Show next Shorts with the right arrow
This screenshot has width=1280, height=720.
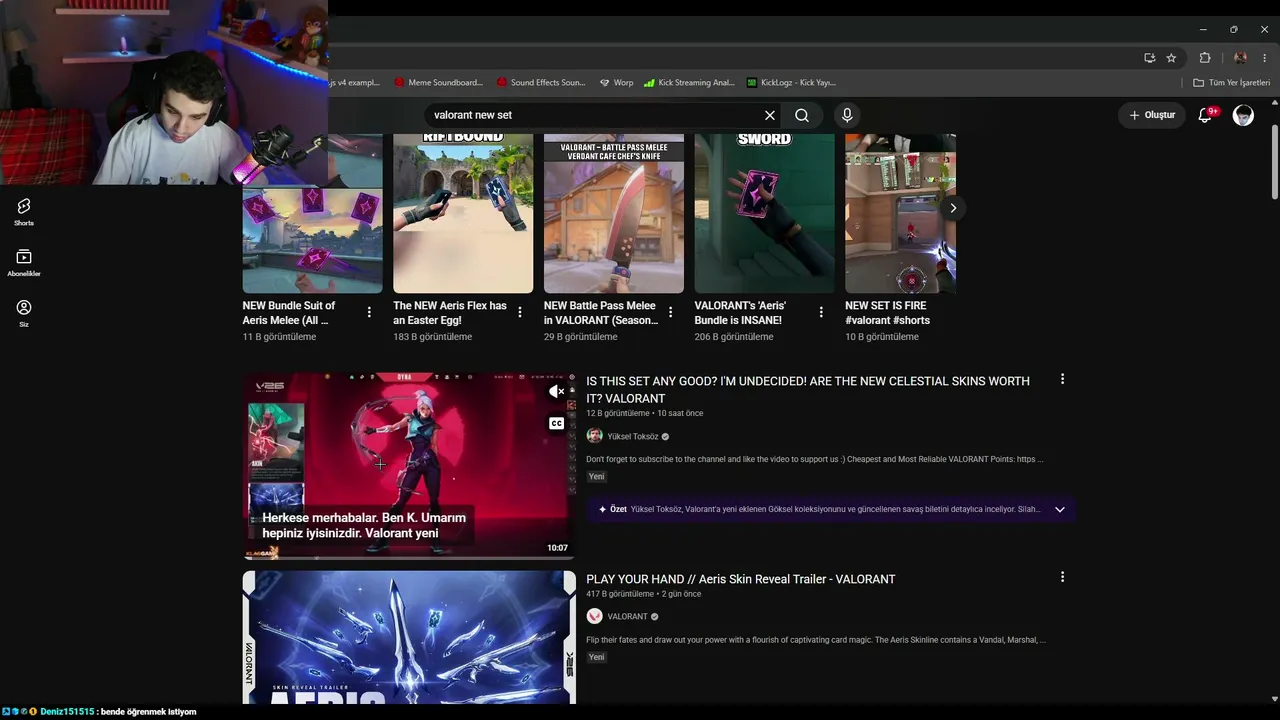point(953,208)
